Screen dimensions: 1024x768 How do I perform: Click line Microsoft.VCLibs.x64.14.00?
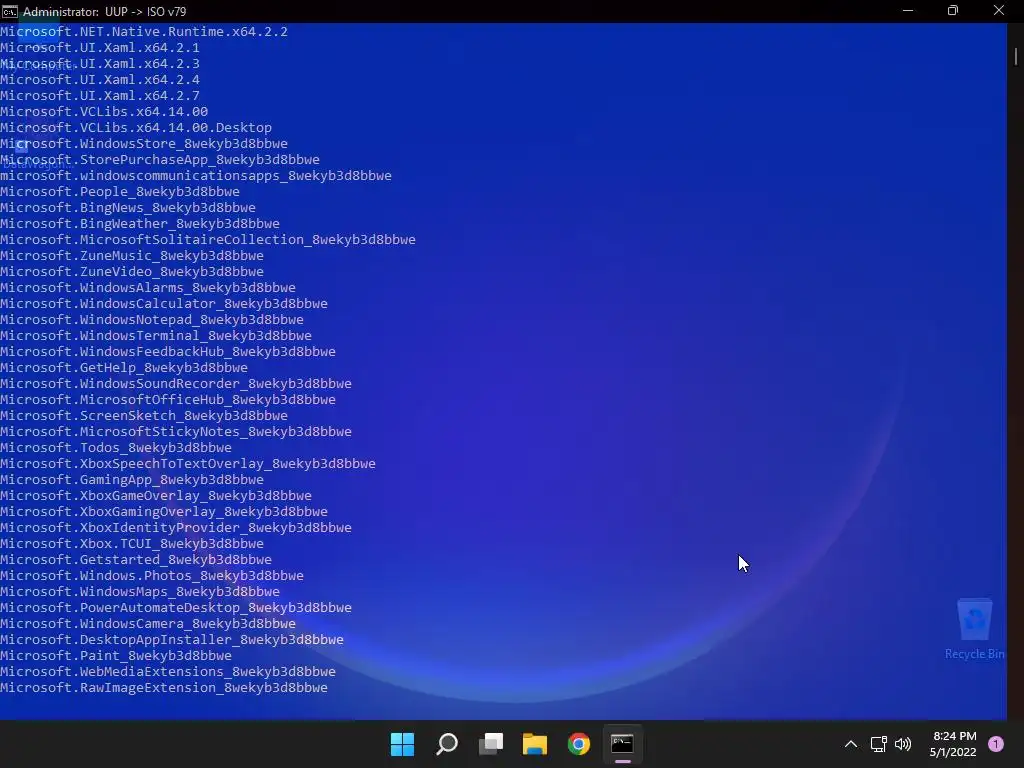[104, 112]
